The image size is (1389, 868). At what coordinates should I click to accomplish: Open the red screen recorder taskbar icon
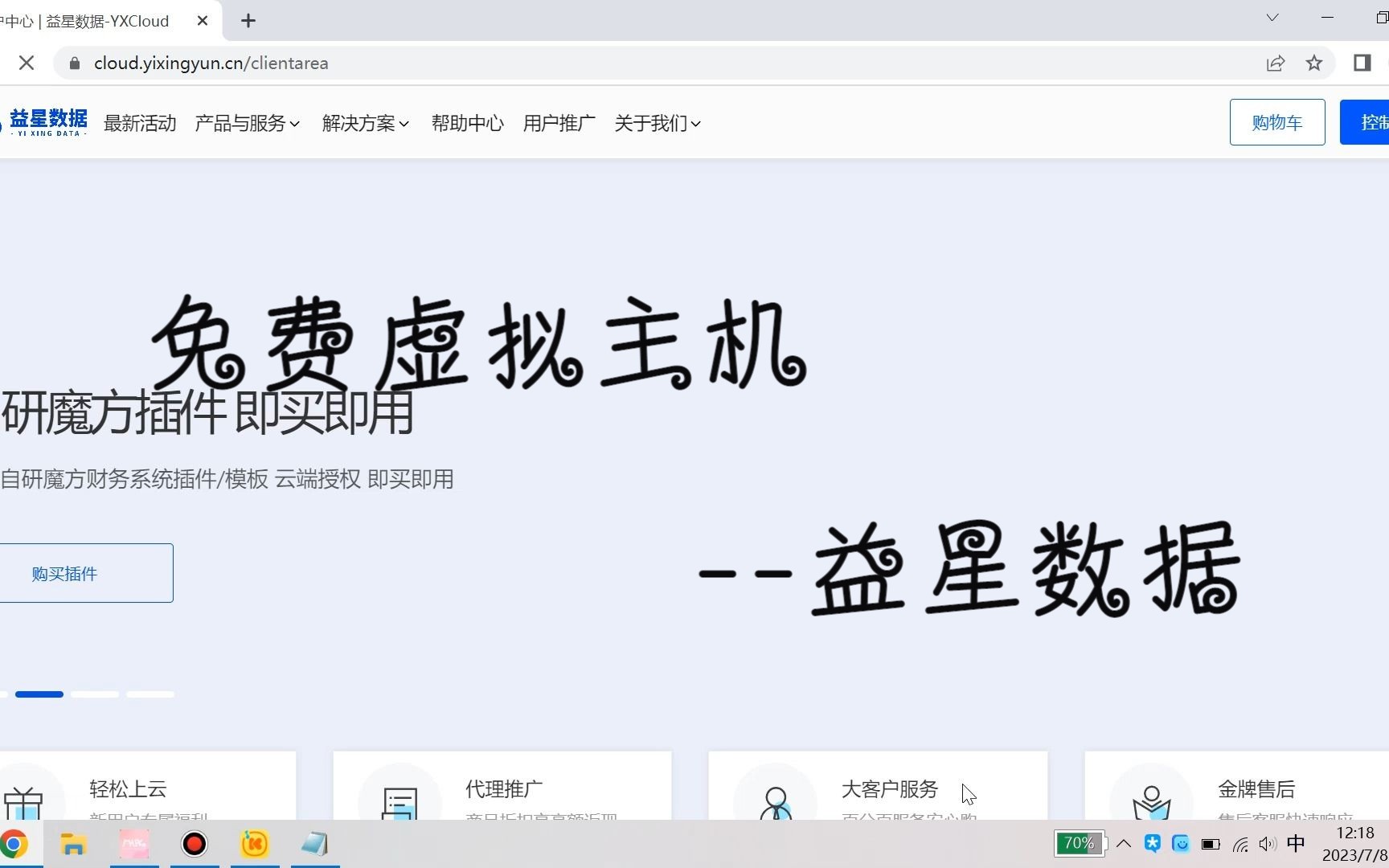[x=195, y=844]
